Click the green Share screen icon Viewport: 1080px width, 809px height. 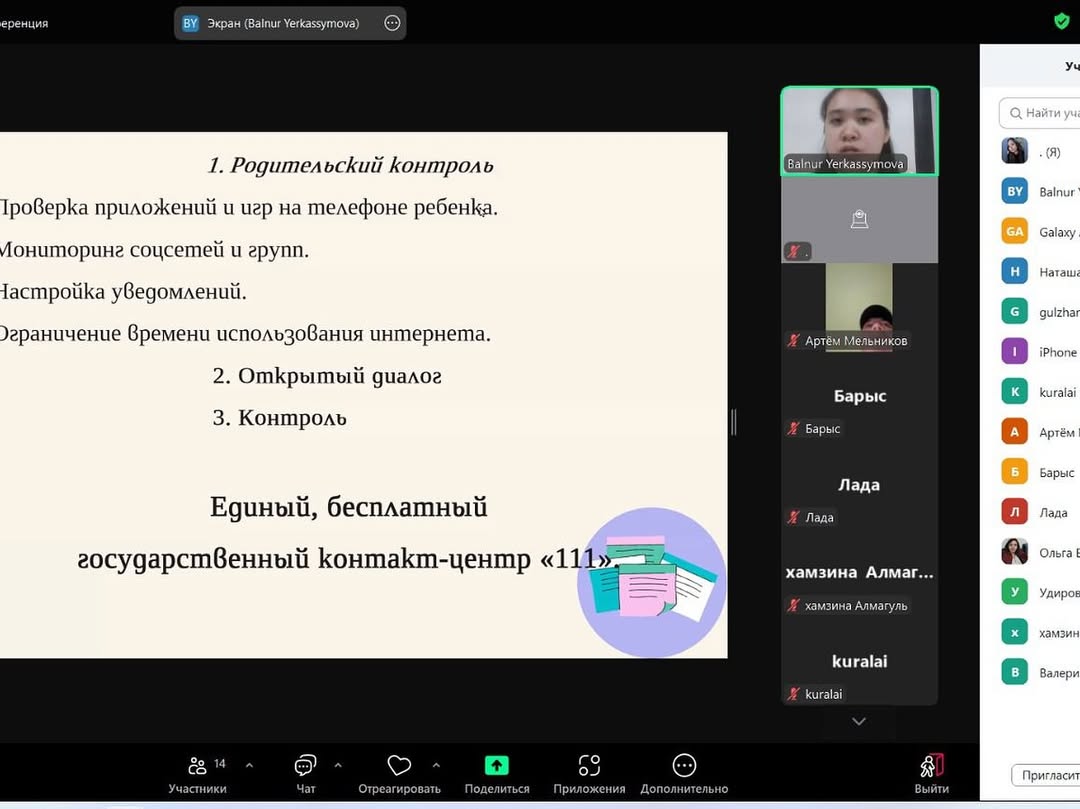tap(497, 766)
